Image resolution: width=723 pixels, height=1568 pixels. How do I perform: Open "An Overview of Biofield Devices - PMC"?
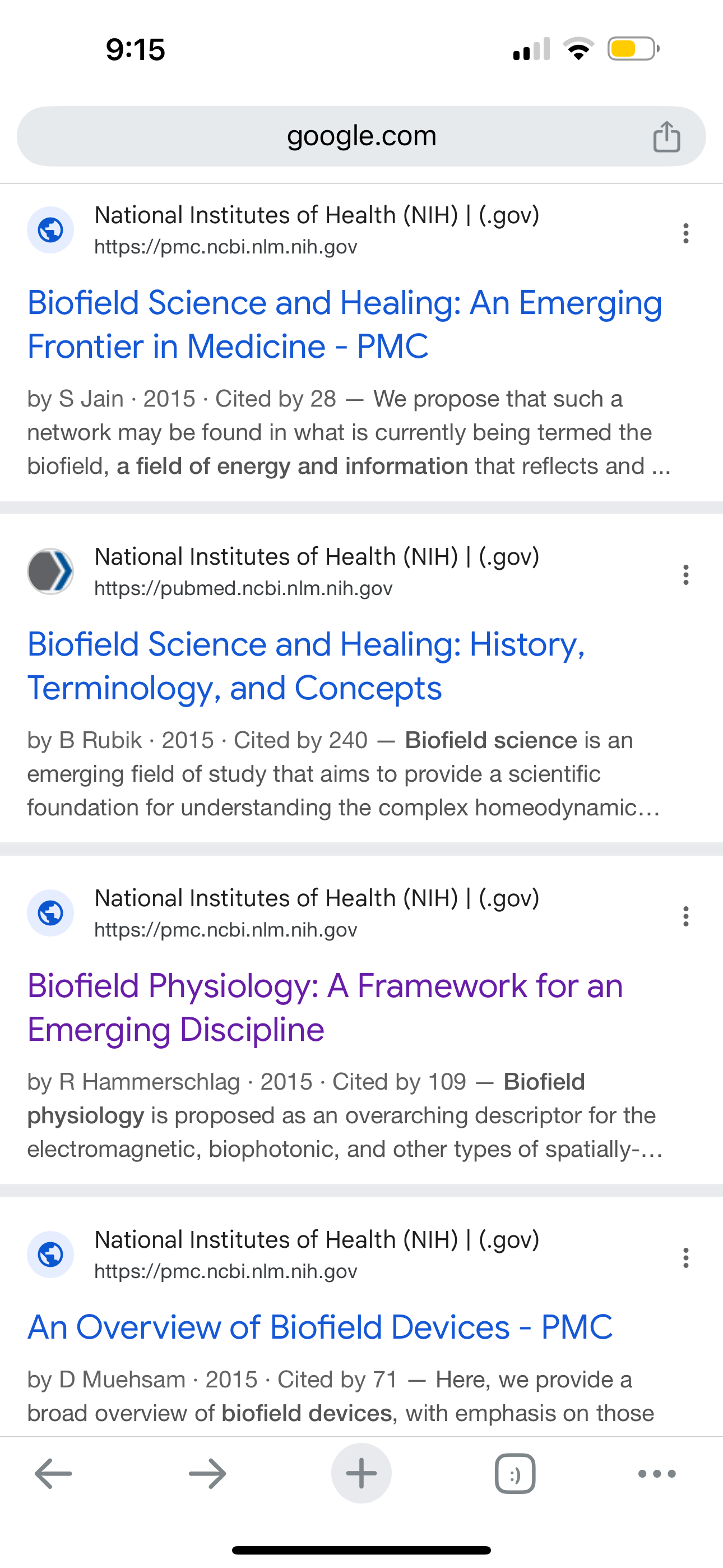tap(320, 1327)
